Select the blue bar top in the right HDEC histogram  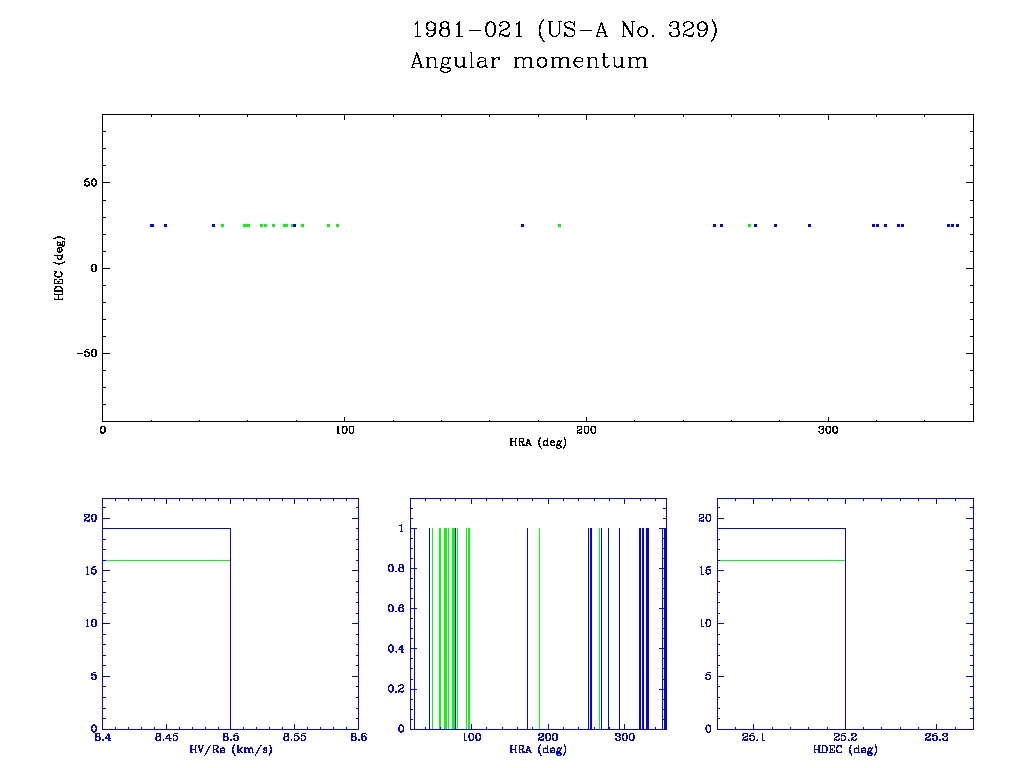pyautogui.click(x=781, y=528)
